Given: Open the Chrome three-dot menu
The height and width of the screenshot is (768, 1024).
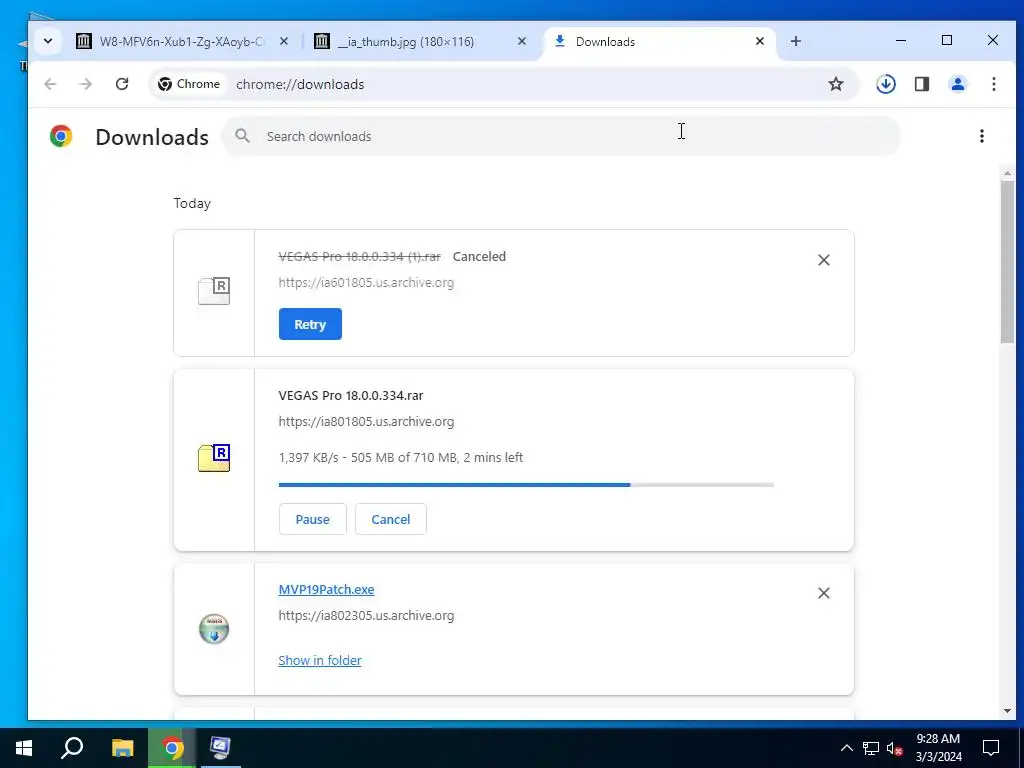Looking at the screenshot, I should click(x=993, y=84).
